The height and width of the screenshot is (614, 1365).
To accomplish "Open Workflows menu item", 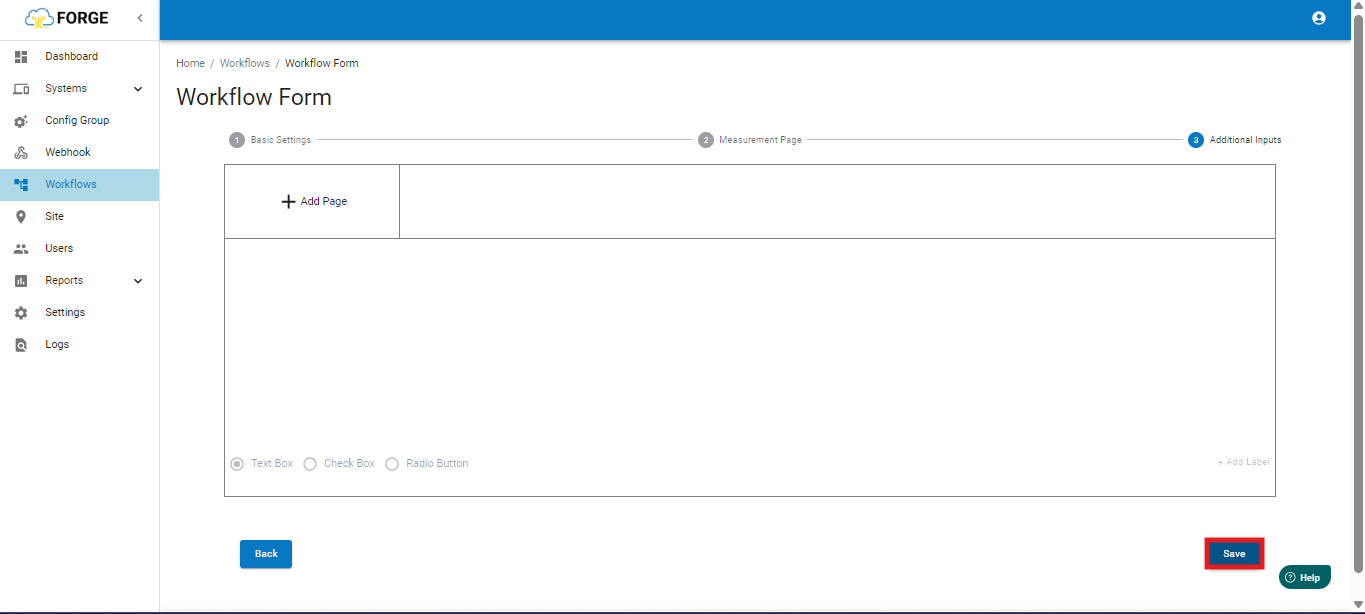I will (x=79, y=185).
